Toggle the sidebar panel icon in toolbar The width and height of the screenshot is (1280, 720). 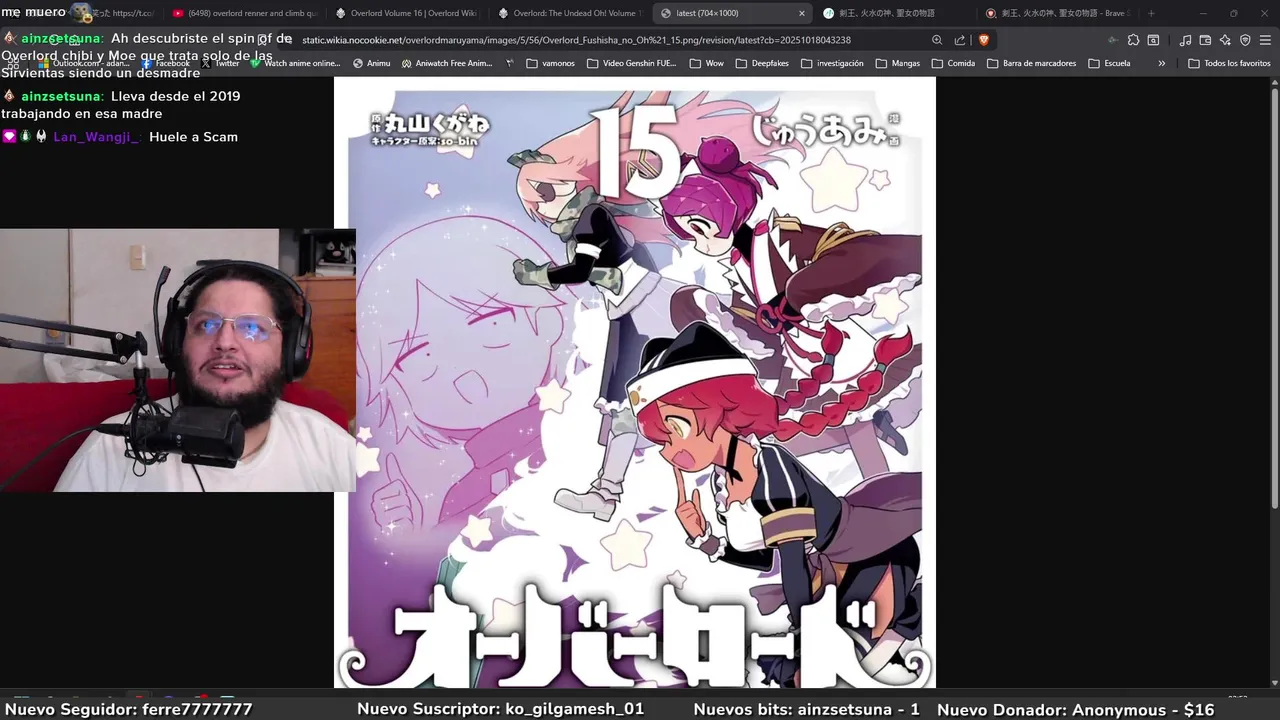click(x=1153, y=40)
